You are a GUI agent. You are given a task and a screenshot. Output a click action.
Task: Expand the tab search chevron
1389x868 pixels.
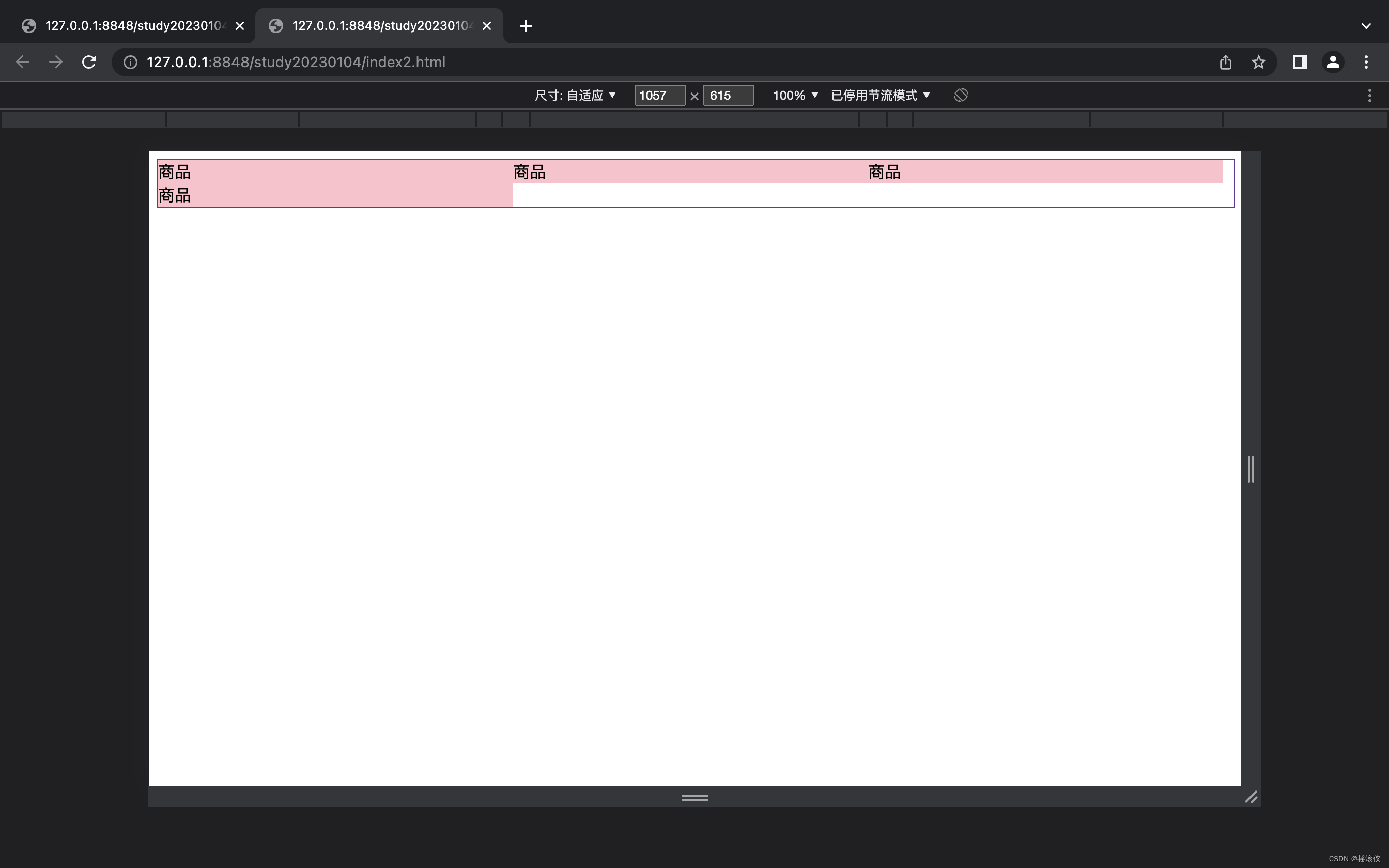1366,26
